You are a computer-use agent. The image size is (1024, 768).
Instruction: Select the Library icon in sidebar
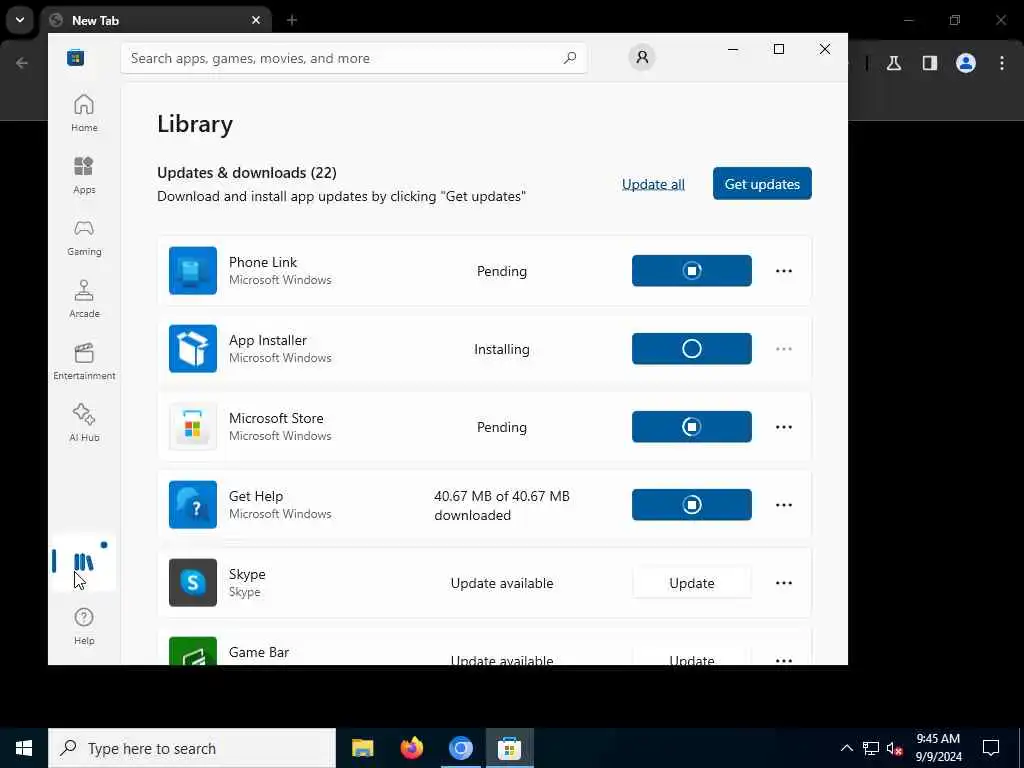click(x=84, y=562)
